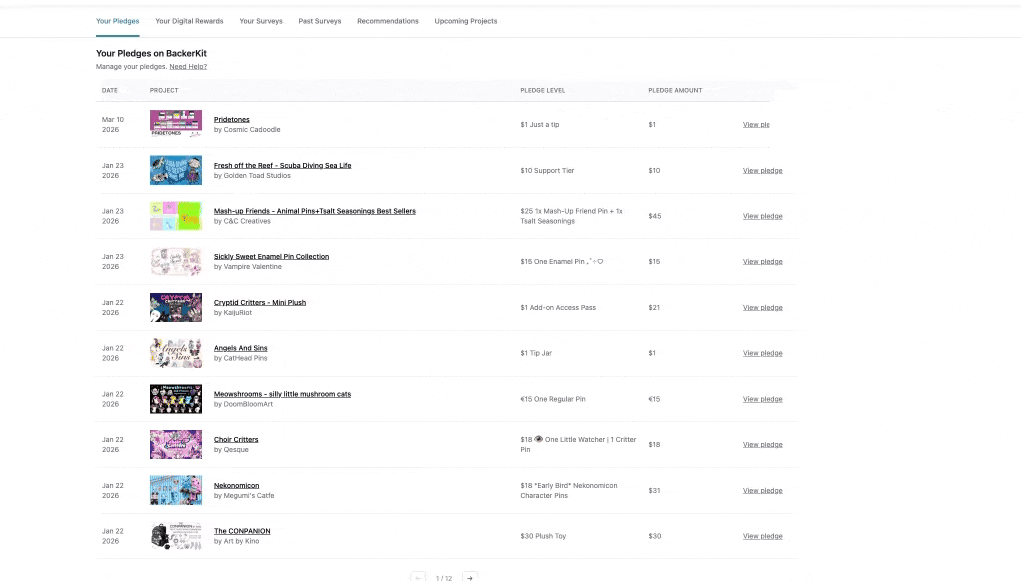Click the PLEDGE LEVEL column header
This screenshot has width=1021, height=581.
[542, 91]
